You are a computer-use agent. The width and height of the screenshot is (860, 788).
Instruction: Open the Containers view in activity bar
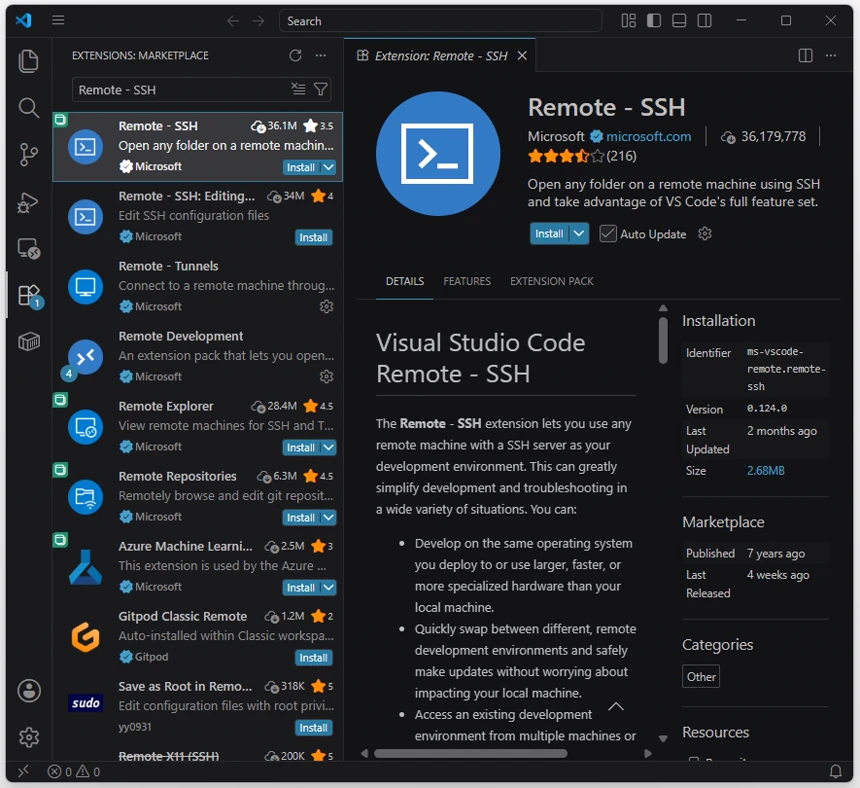29,342
